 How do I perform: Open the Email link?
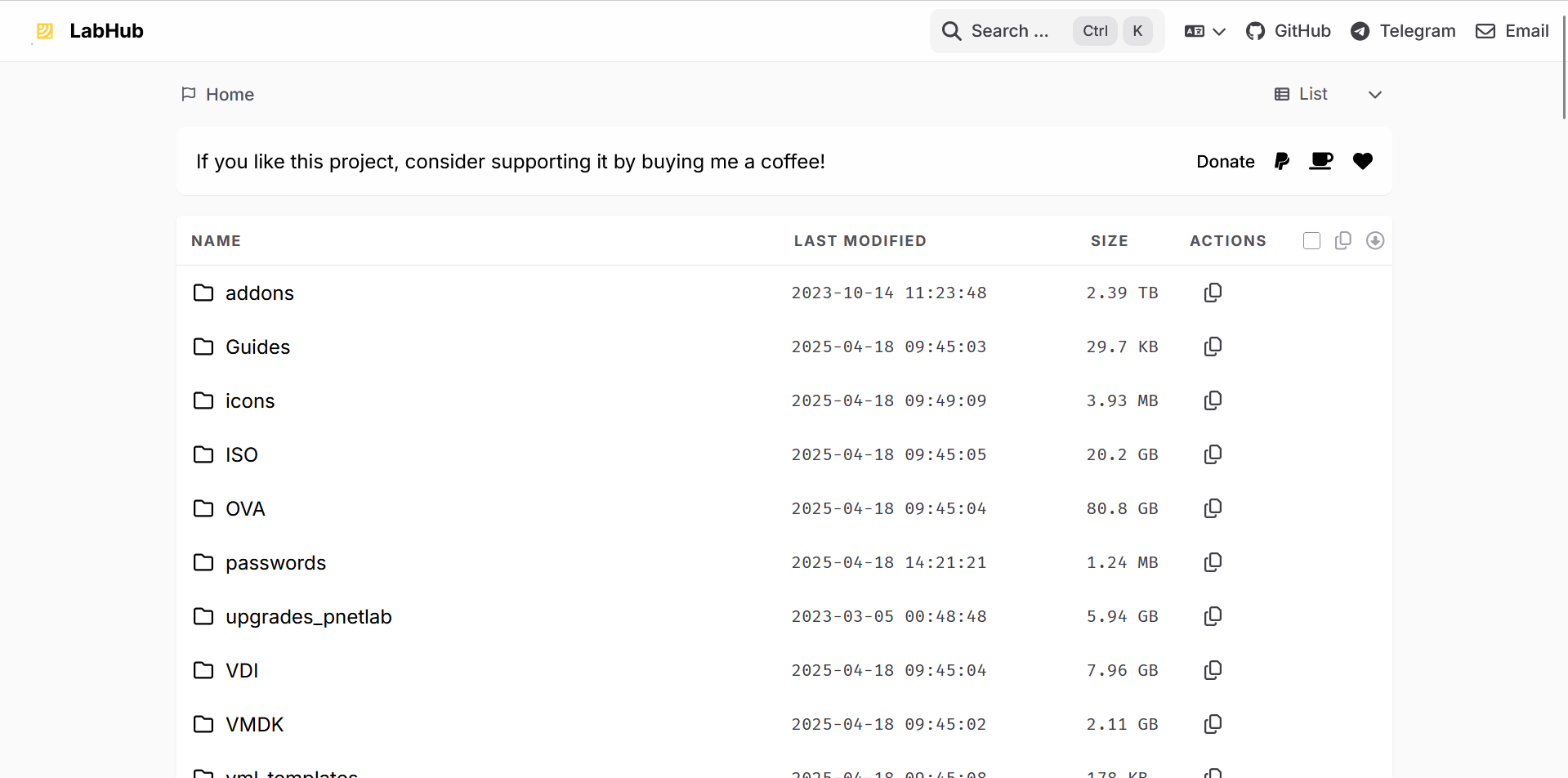[1512, 31]
